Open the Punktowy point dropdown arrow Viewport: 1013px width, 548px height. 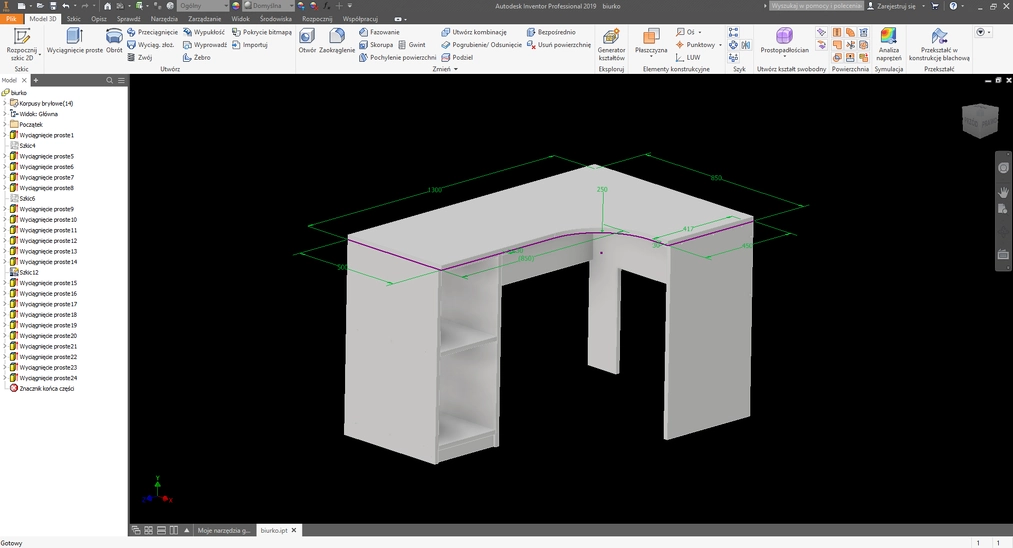pyautogui.click(x=720, y=45)
